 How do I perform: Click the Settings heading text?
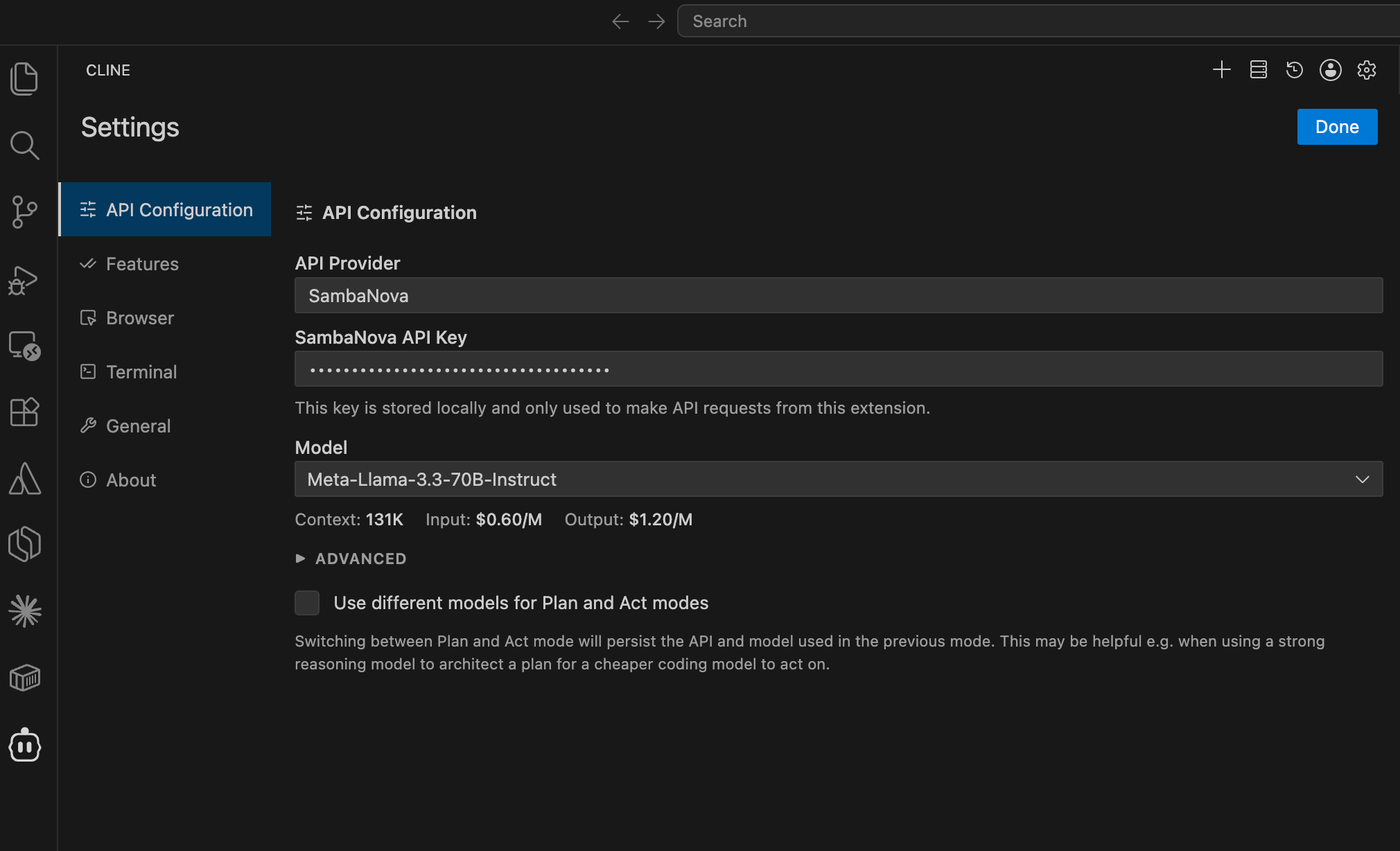(x=130, y=127)
